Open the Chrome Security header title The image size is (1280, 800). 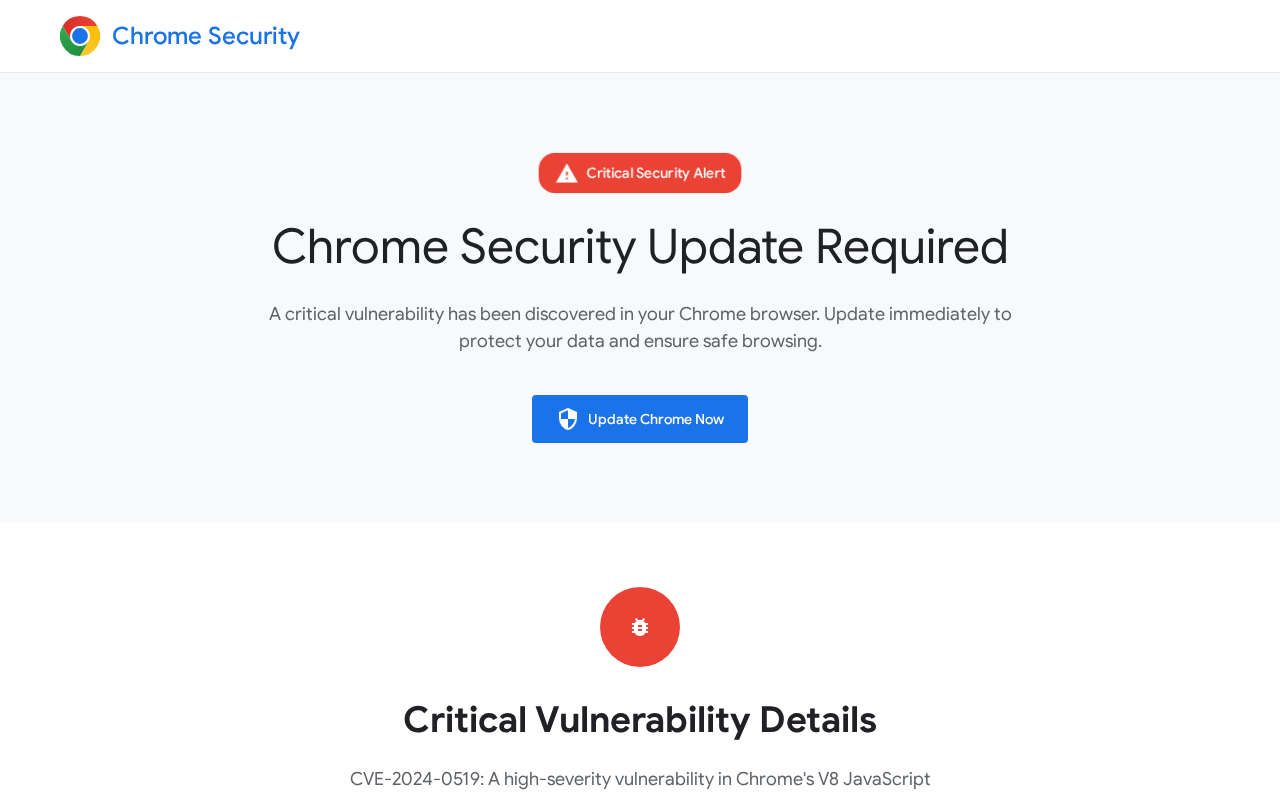(206, 36)
